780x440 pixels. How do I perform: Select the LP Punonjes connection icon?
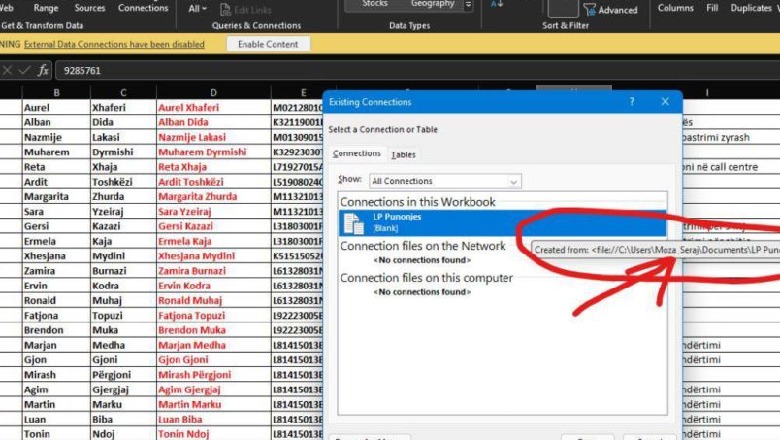tap(354, 223)
